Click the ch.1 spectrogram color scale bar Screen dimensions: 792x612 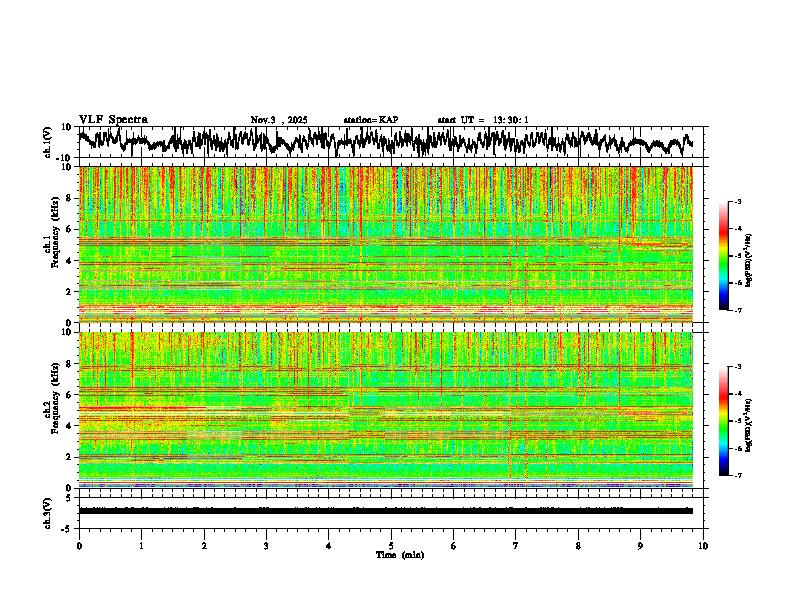point(723,256)
